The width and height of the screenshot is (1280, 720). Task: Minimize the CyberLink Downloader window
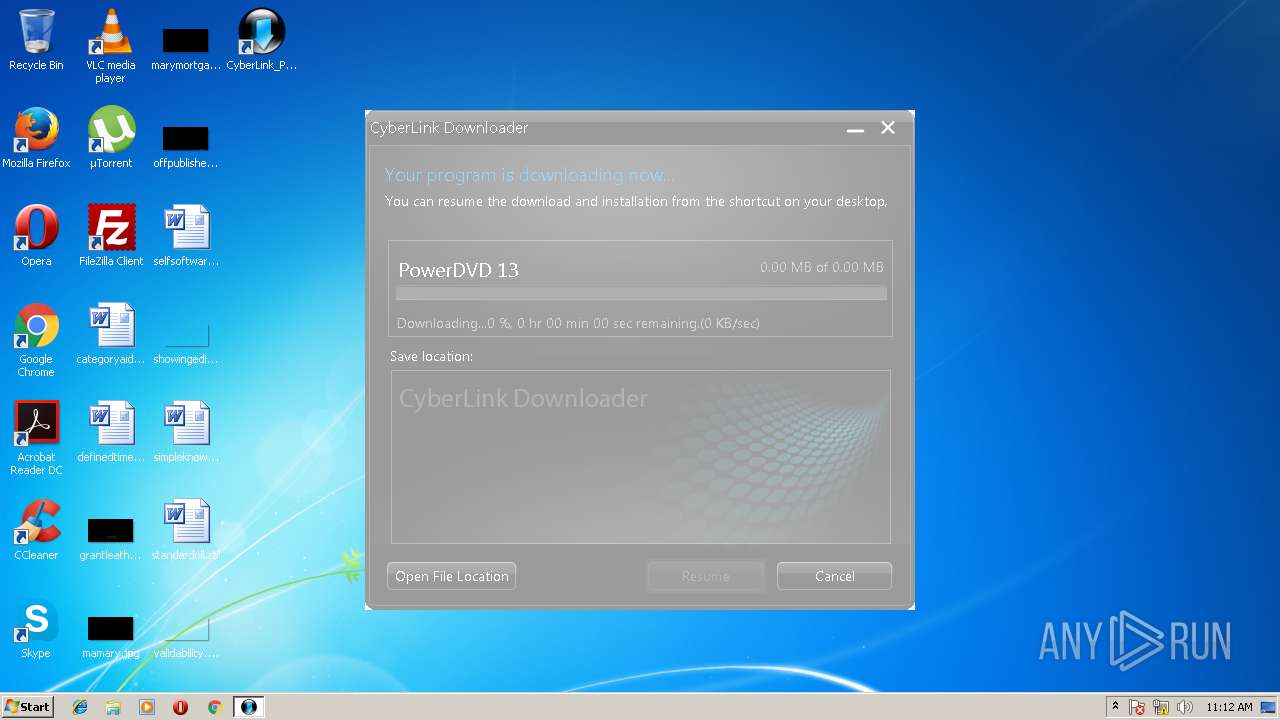[855, 128]
